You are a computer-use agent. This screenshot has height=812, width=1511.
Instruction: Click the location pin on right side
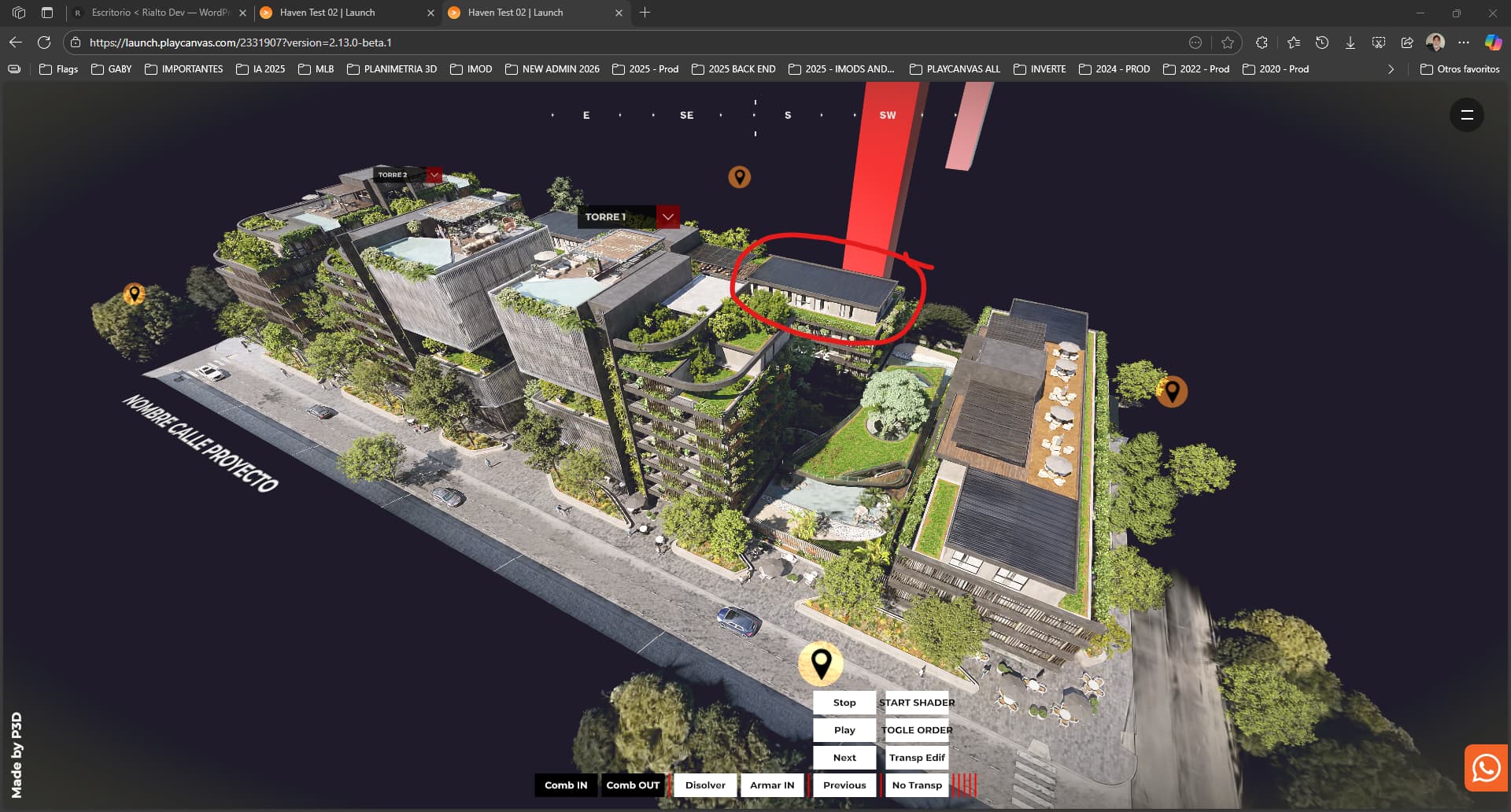[x=1172, y=391]
